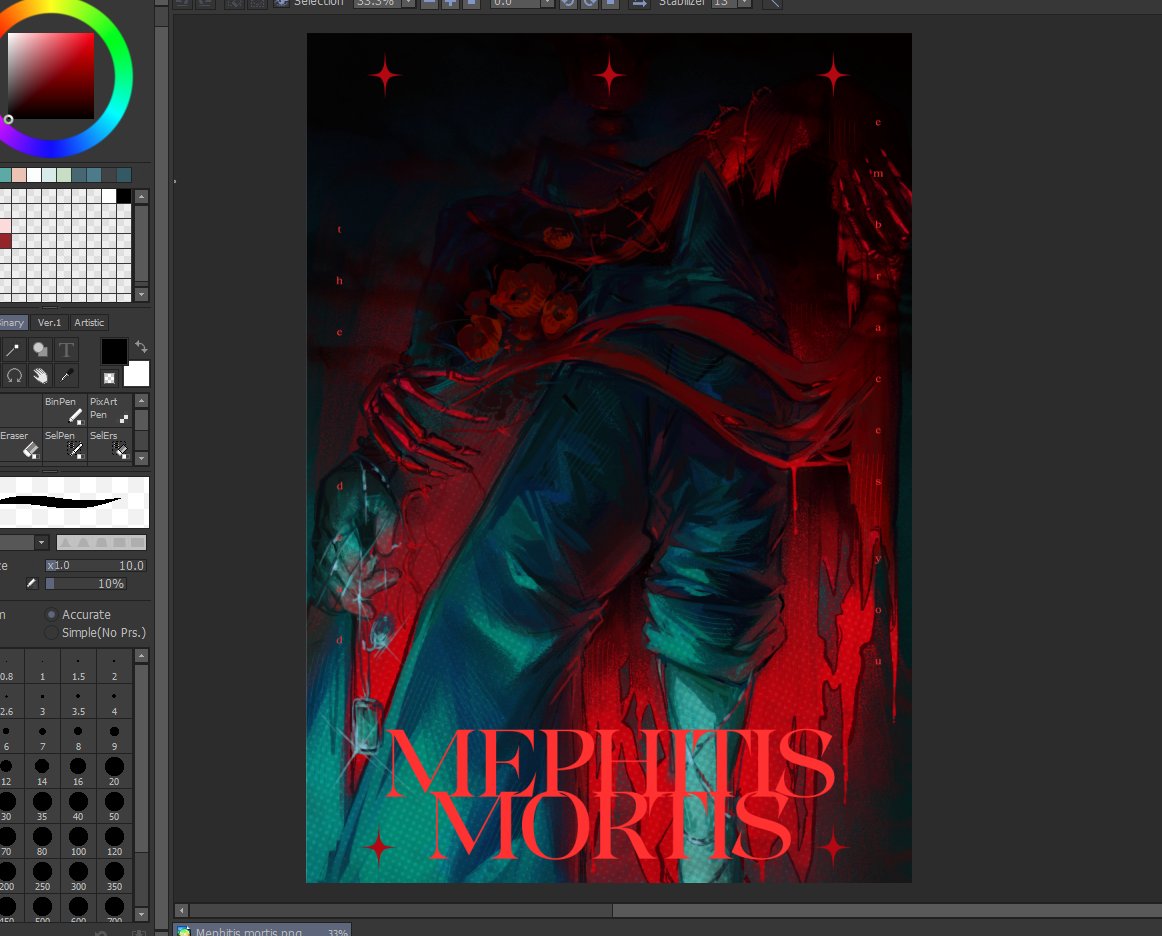Switch to the Artistic tool tab
The height and width of the screenshot is (936, 1162).
pos(89,322)
